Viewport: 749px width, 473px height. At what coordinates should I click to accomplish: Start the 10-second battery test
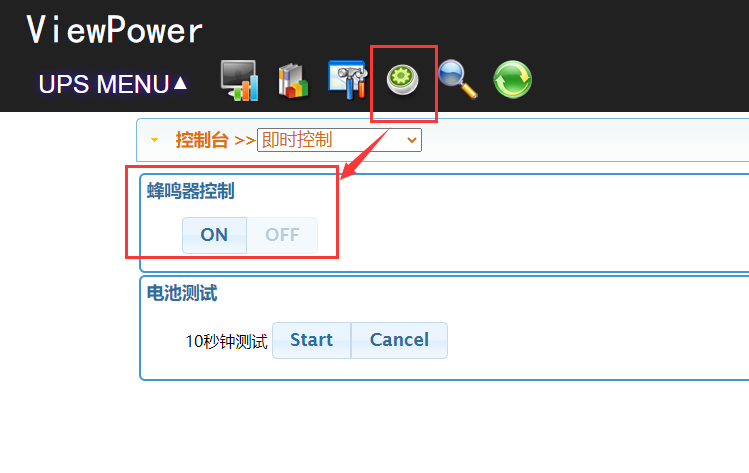pyautogui.click(x=311, y=340)
